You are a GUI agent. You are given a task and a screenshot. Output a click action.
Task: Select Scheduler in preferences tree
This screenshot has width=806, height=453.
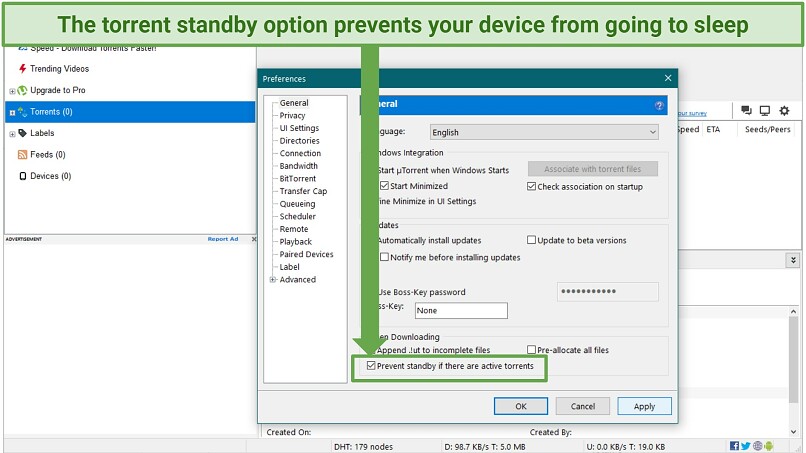[298, 216]
